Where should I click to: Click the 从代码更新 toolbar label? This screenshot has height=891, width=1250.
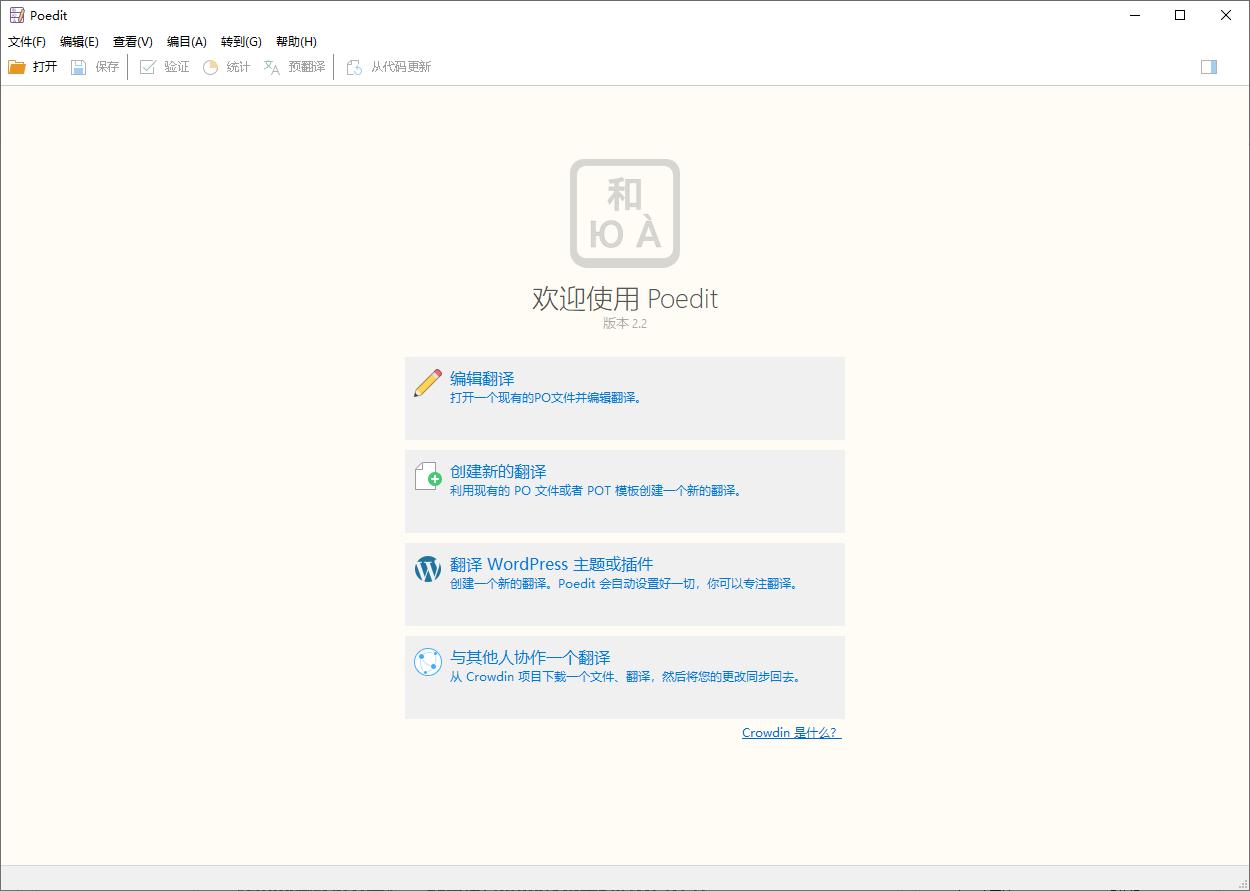tap(401, 67)
